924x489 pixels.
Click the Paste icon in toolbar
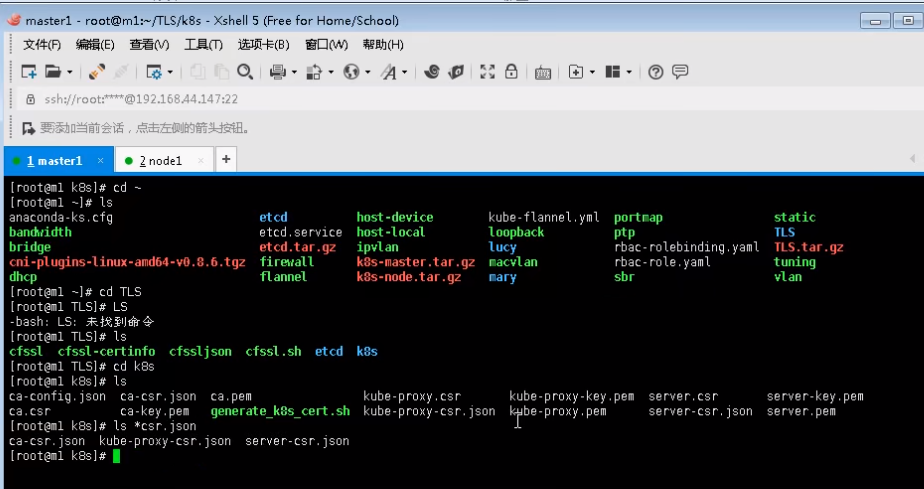pos(222,72)
